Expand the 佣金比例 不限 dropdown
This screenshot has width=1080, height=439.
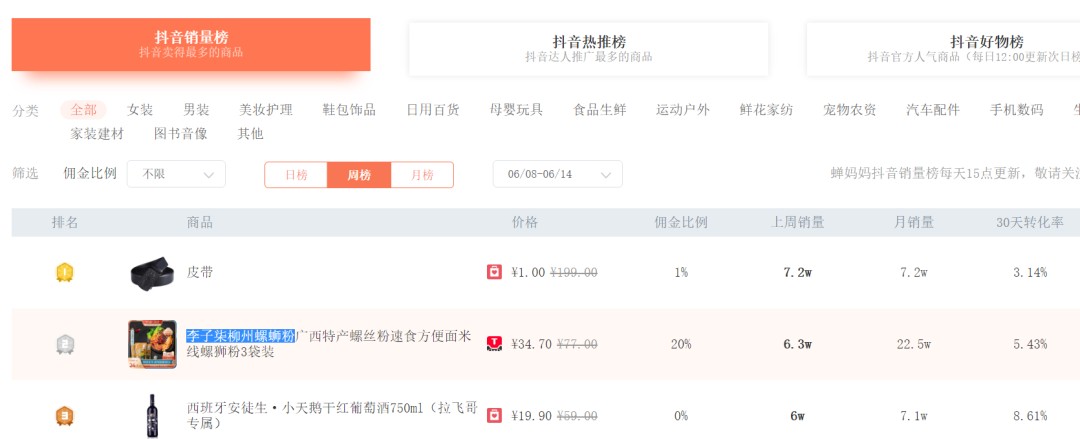[176, 174]
